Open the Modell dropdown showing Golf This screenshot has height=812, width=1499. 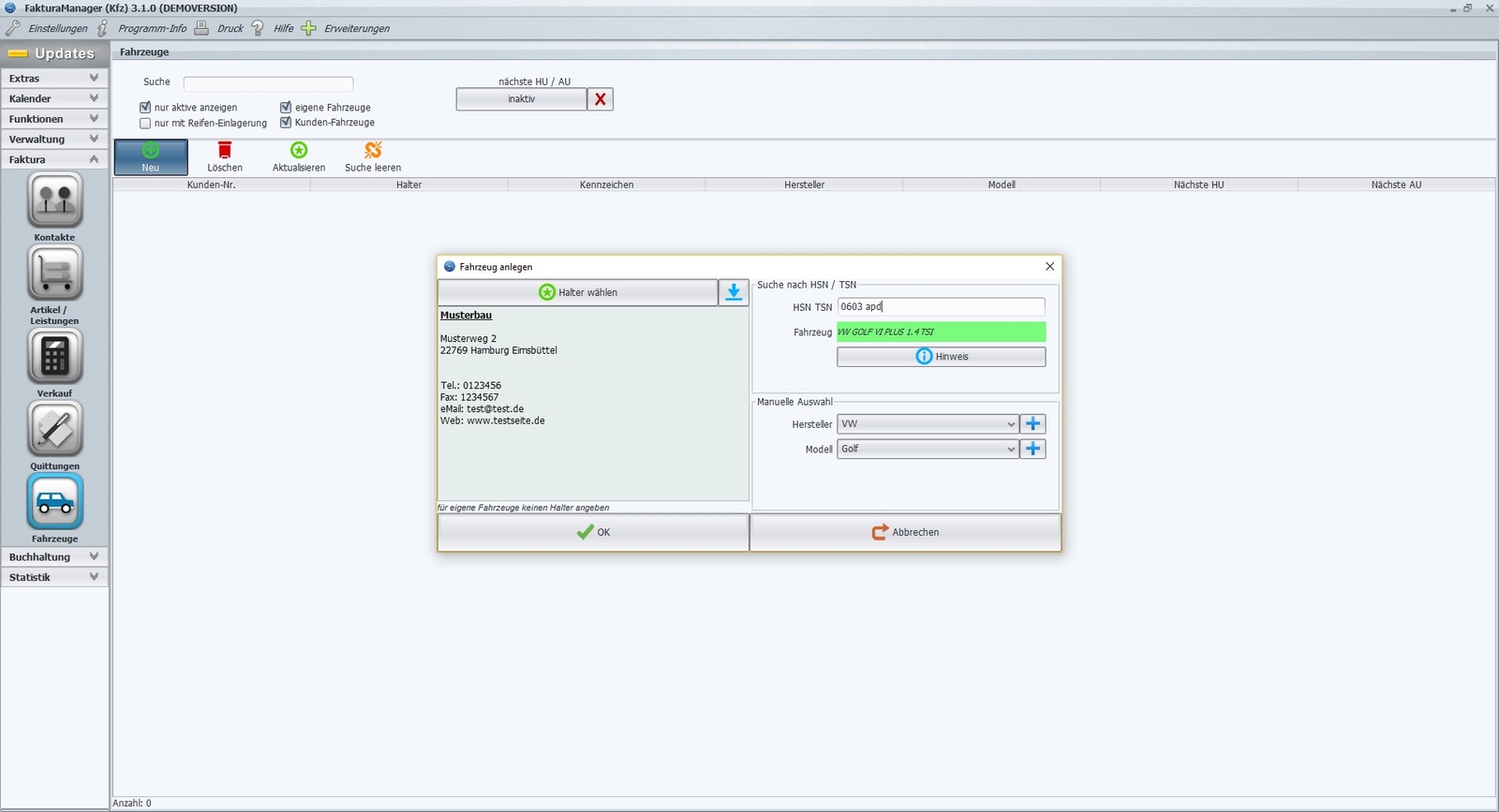coord(928,450)
